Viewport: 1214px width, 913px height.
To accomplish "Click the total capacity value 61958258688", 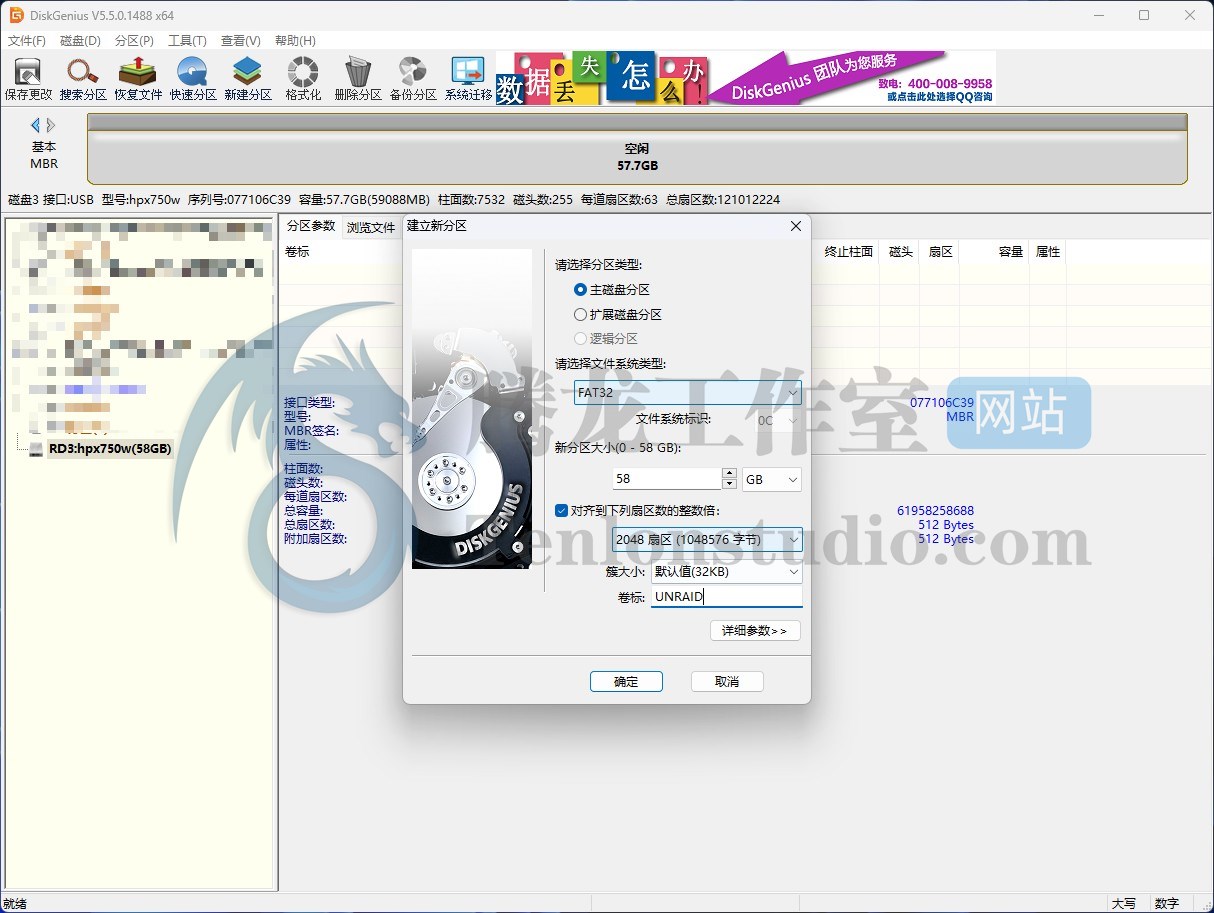I will point(935,511).
